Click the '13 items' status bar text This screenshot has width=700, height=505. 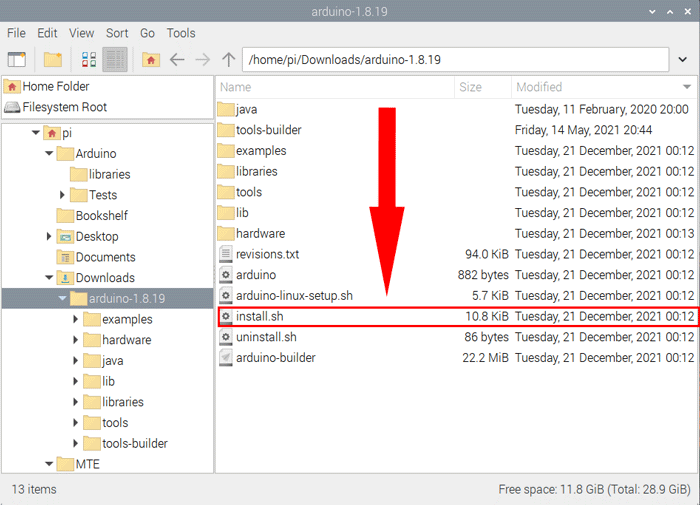34,489
